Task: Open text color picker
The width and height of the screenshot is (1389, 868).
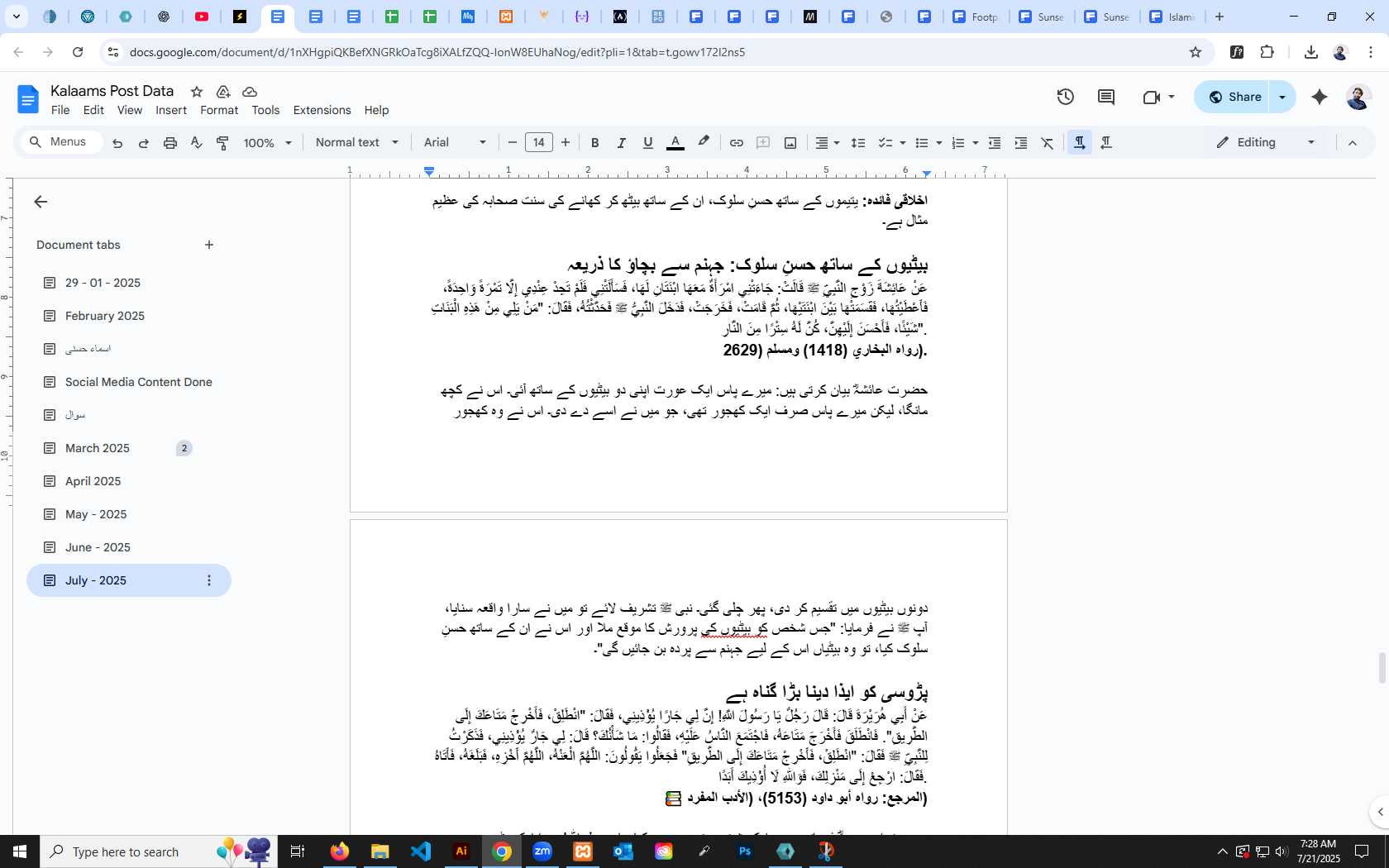Action: coord(675,143)
